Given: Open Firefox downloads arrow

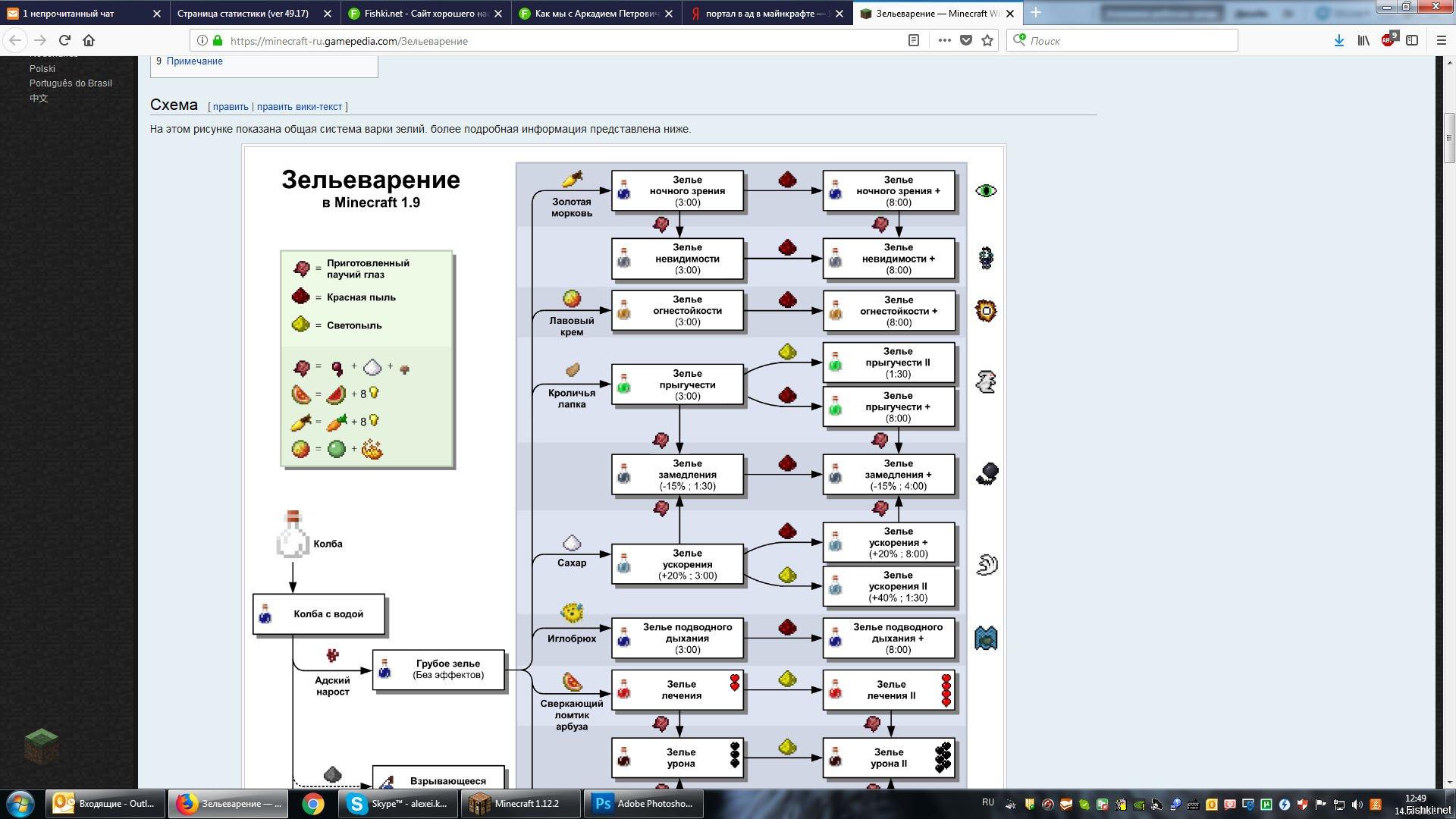Looking at the screenshot, I should coord(1338,41).
